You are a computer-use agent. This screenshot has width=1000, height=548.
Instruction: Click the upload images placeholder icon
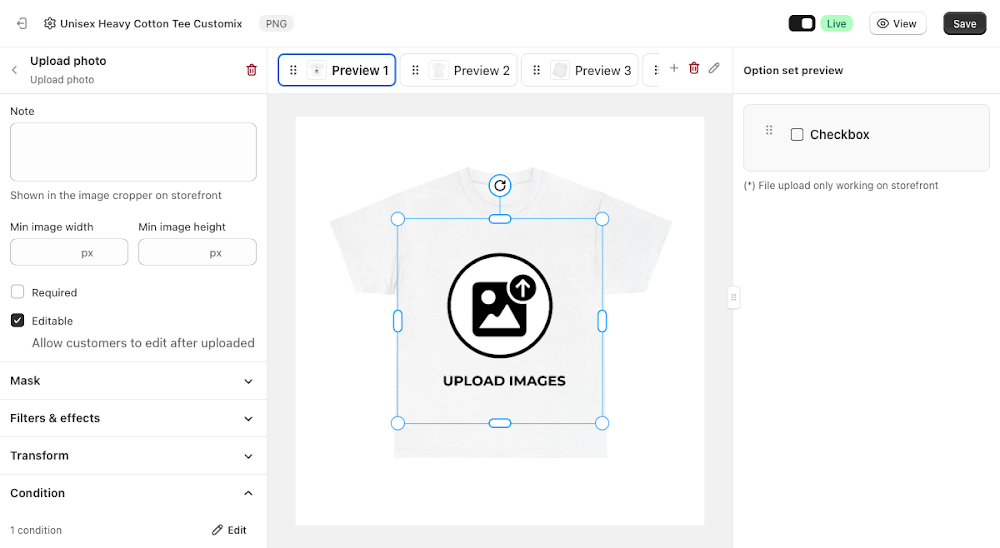pyautogui.click(x=500, y=306)
